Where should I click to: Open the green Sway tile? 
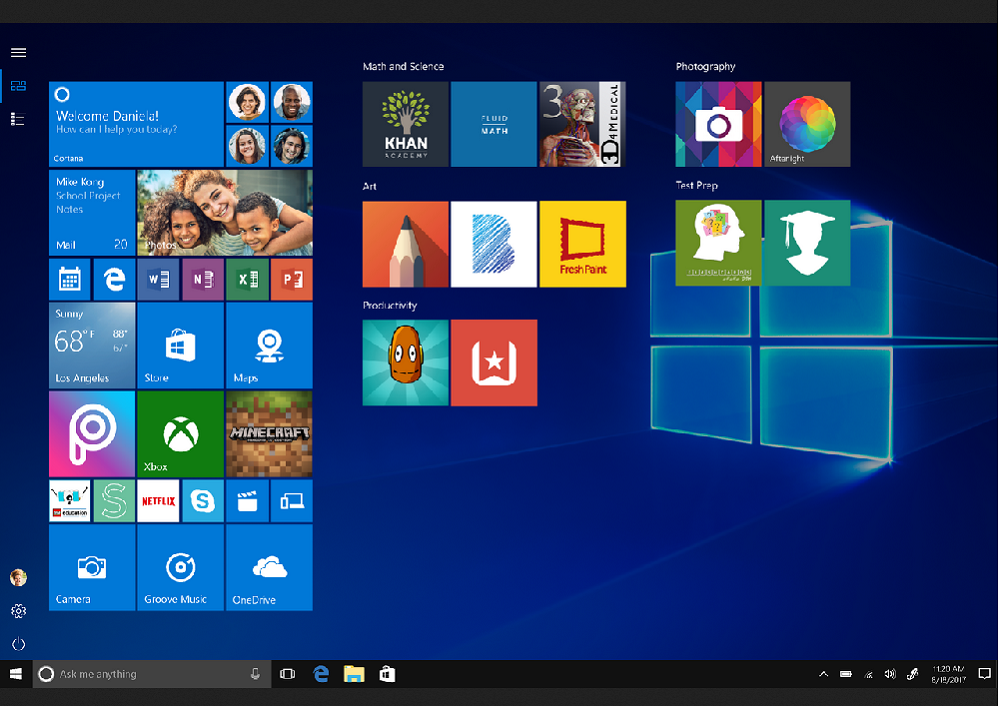pyautogui.click(x=114, y=501)
